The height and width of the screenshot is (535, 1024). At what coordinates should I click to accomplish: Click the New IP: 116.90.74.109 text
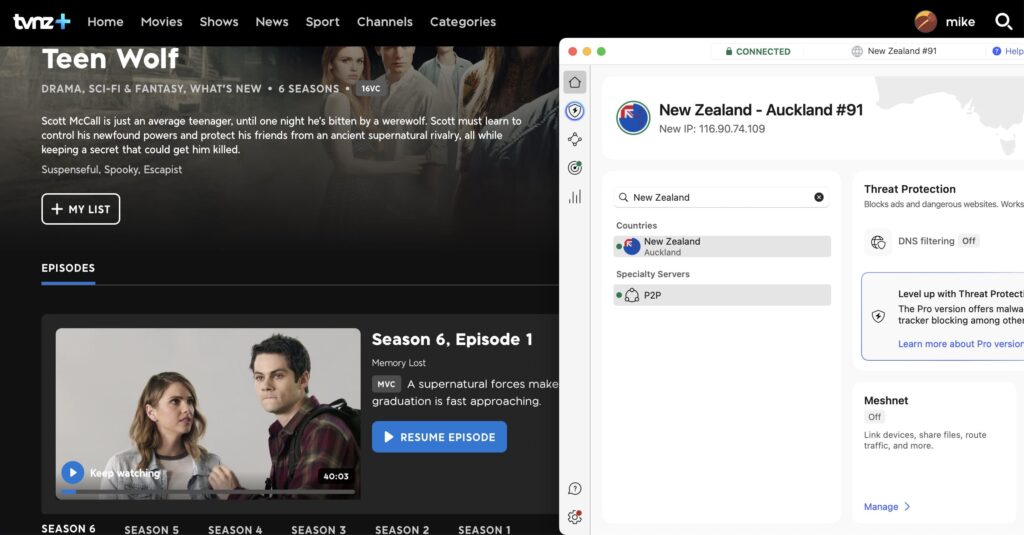coord(712,129)
